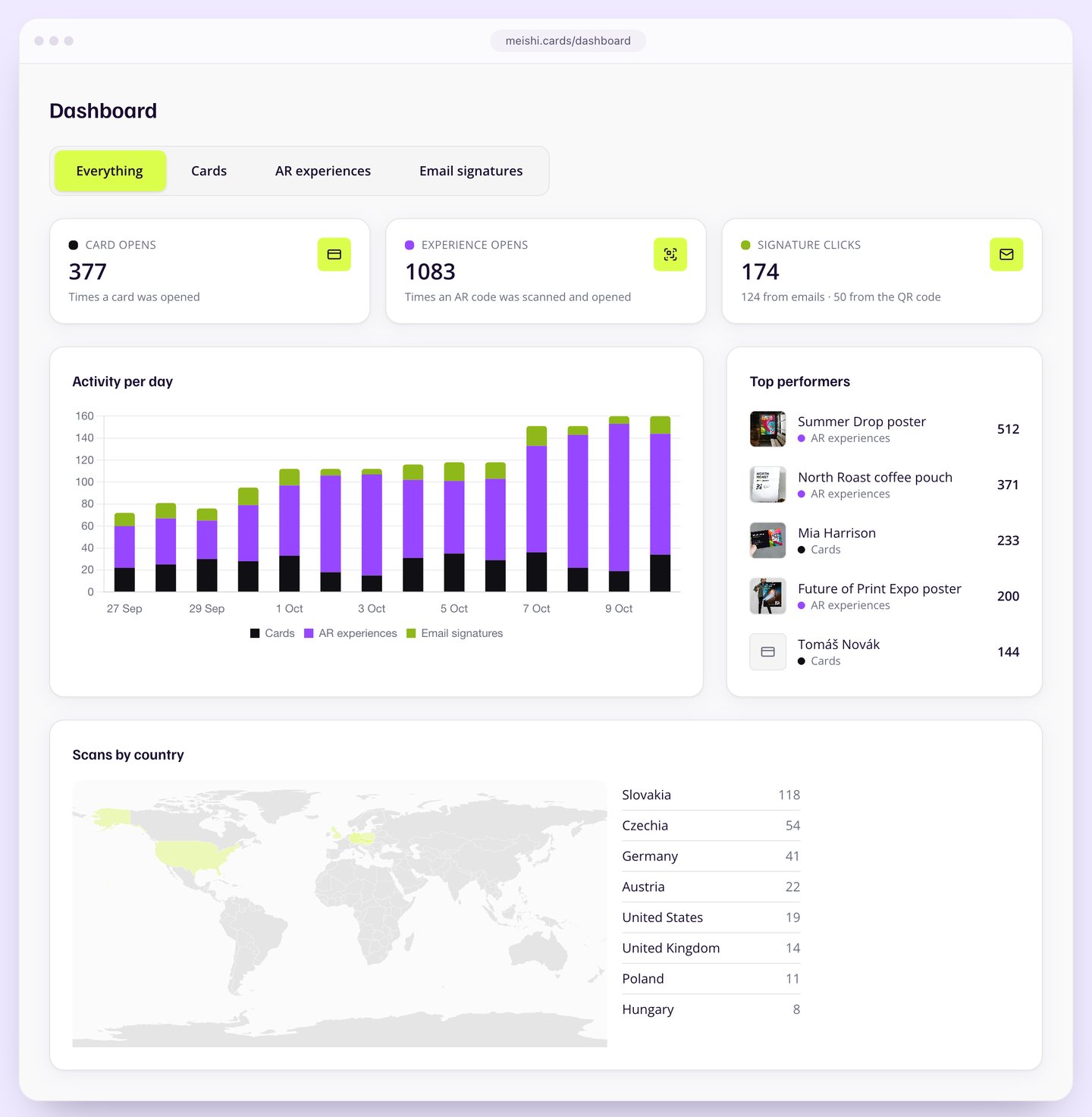Open the Future of Print Expo poster thumbnail
Image resolution: width=1092 pixels, height=1117 pixels.
tap(767, 596)
